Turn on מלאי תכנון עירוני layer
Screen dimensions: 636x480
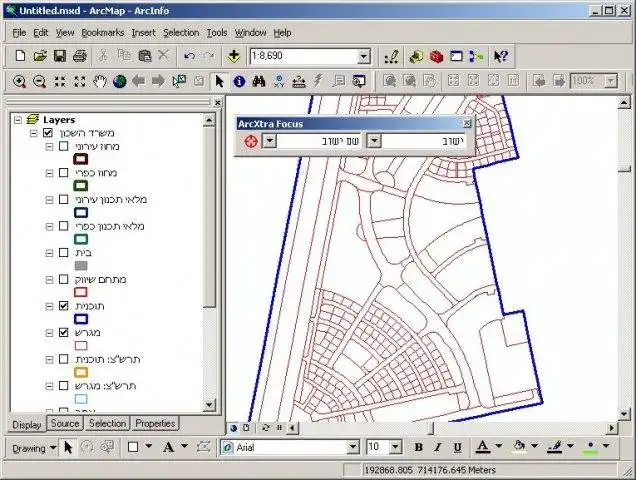click(x=64, y=199)
